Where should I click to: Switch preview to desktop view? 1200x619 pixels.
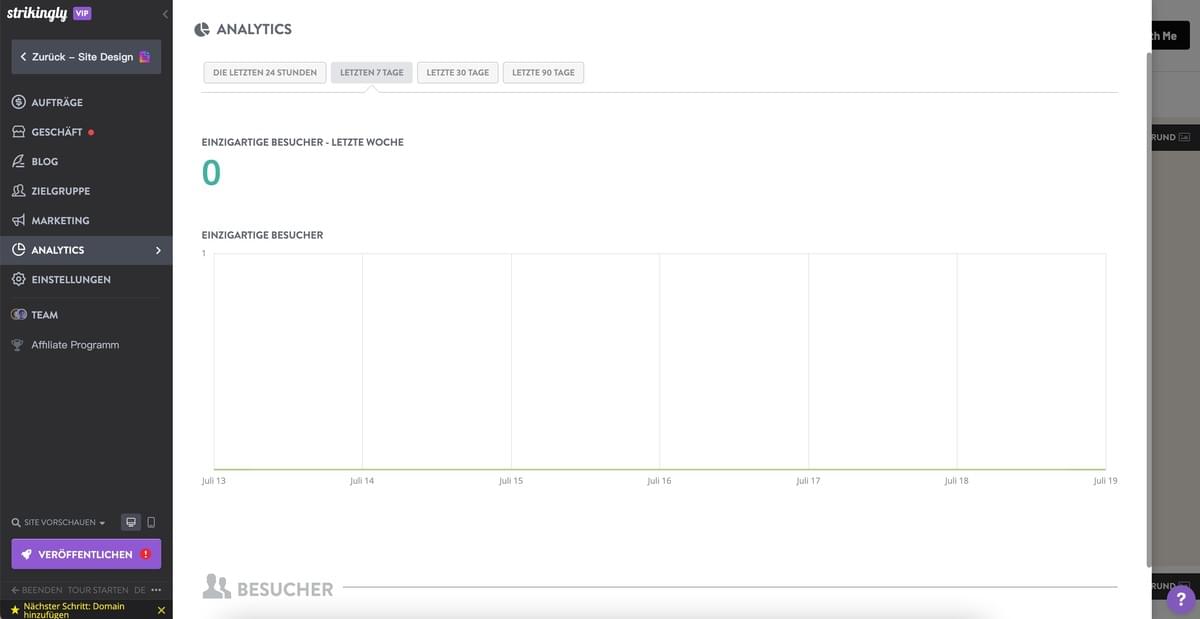130,522
